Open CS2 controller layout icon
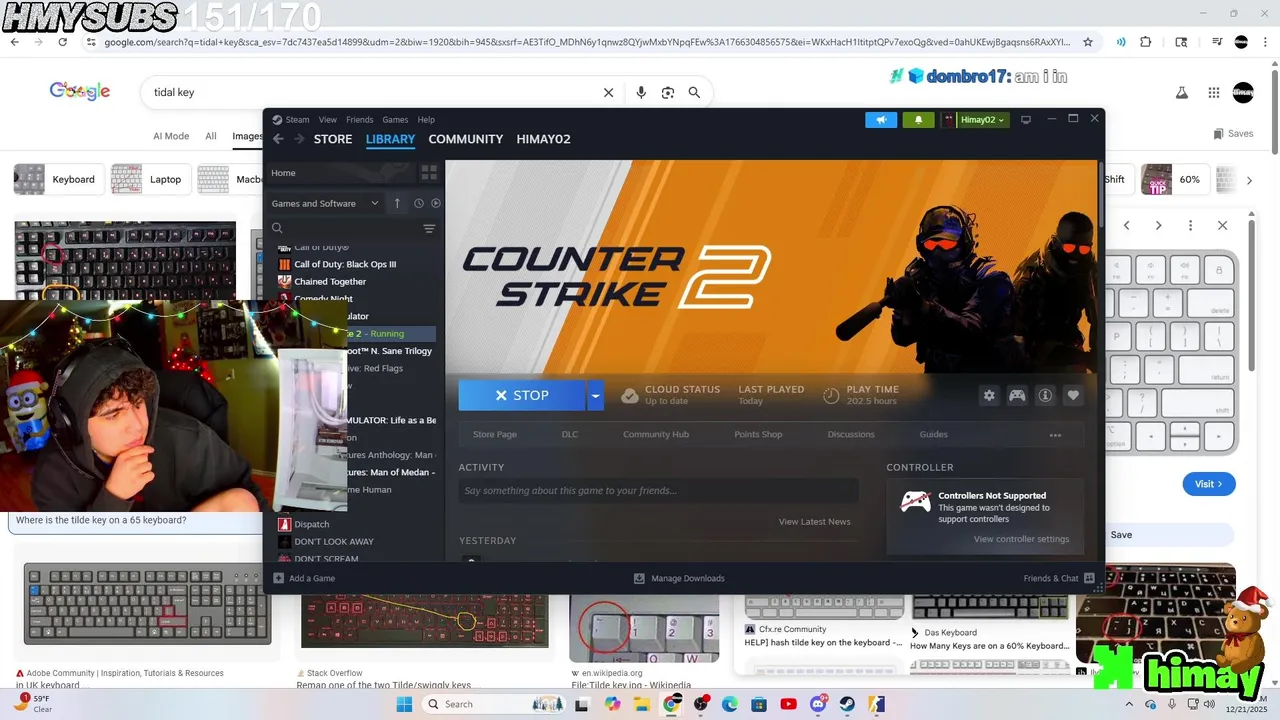 click(1017, 396)
